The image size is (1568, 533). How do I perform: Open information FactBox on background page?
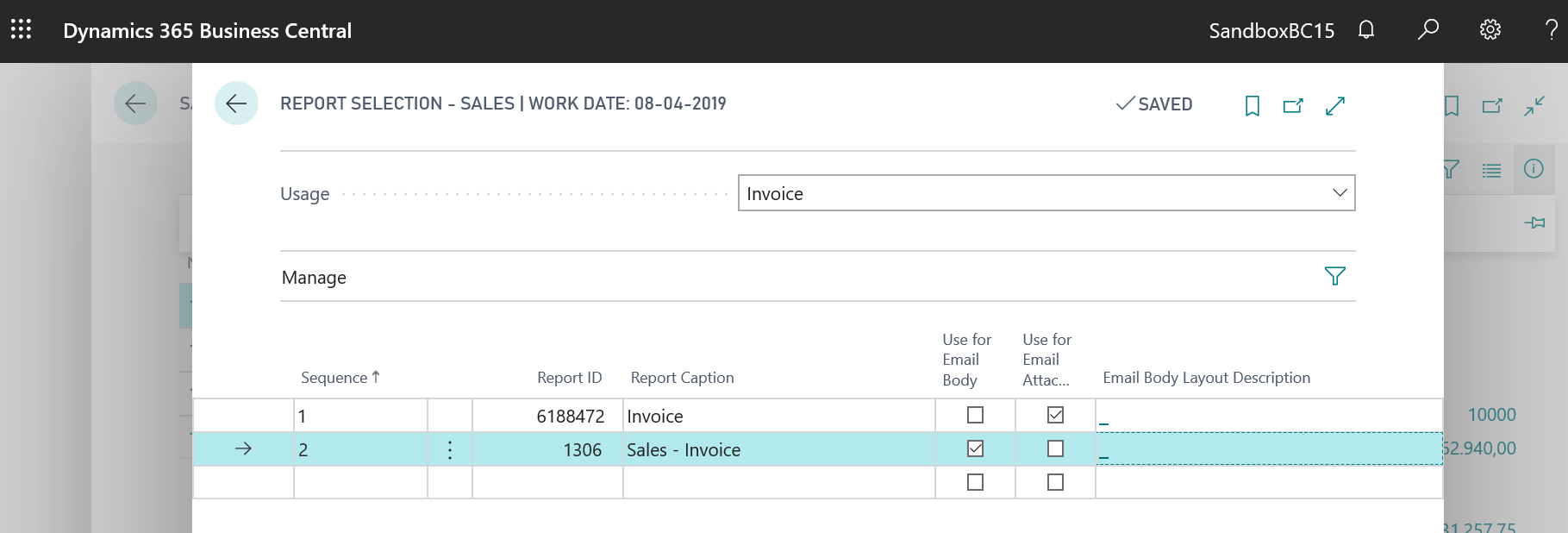click(x=1534, y=168)
